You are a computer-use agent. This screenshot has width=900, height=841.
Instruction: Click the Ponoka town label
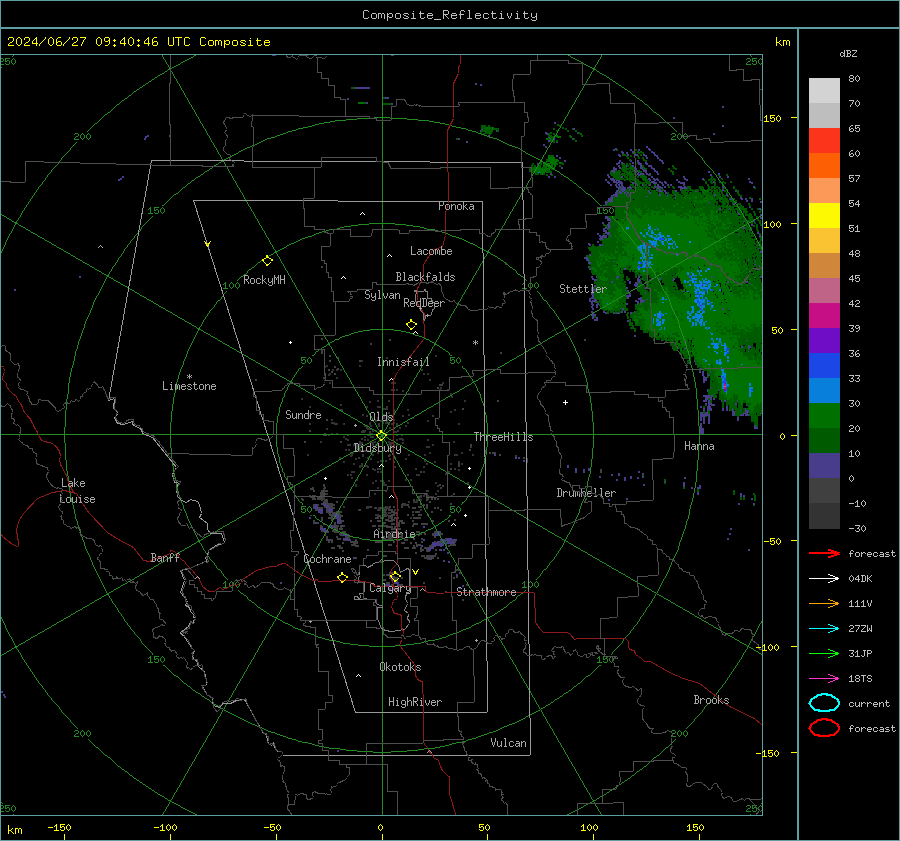pos(456,206)
